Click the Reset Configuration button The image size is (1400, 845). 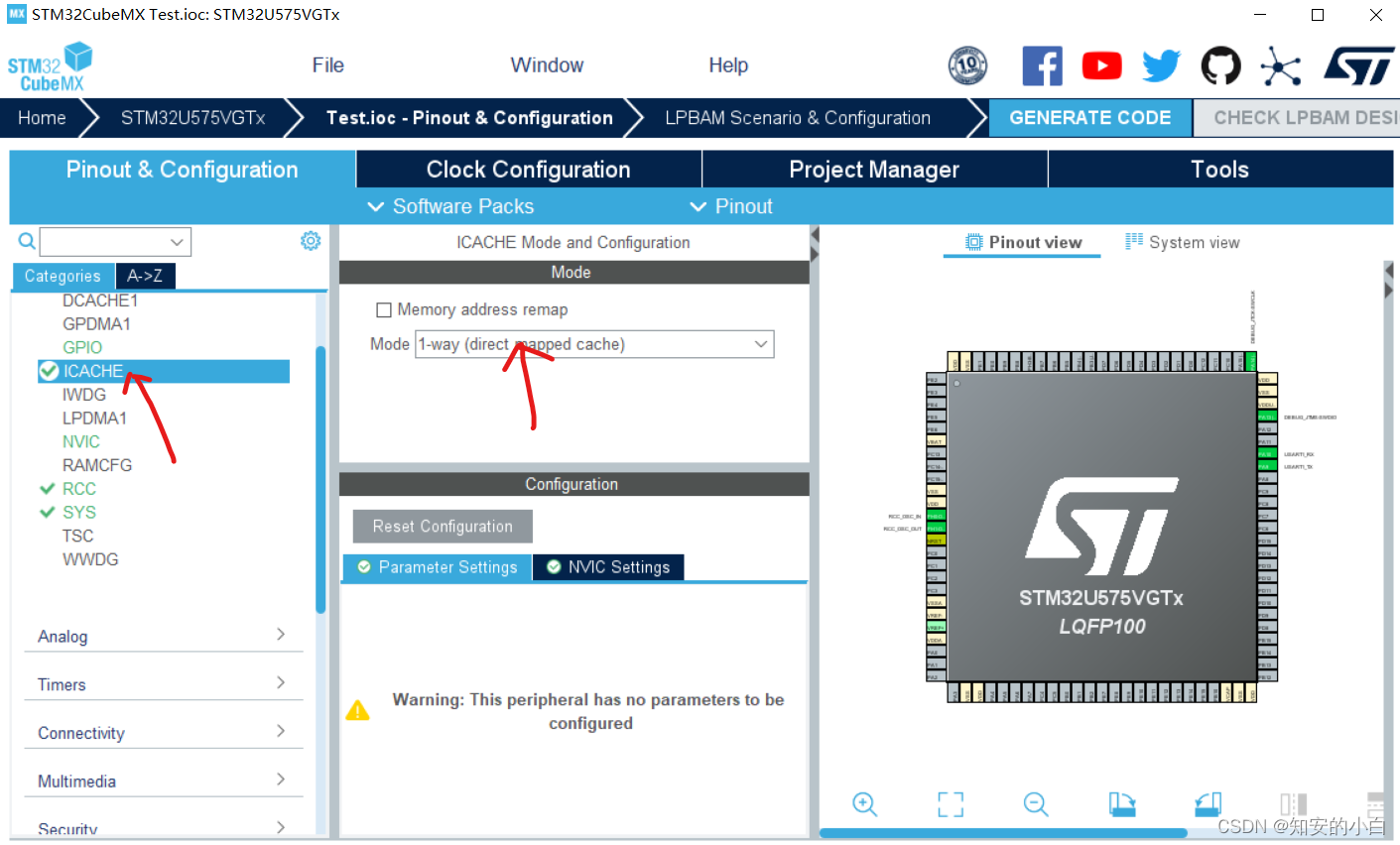pyautogui.click(x=443, y=527)
